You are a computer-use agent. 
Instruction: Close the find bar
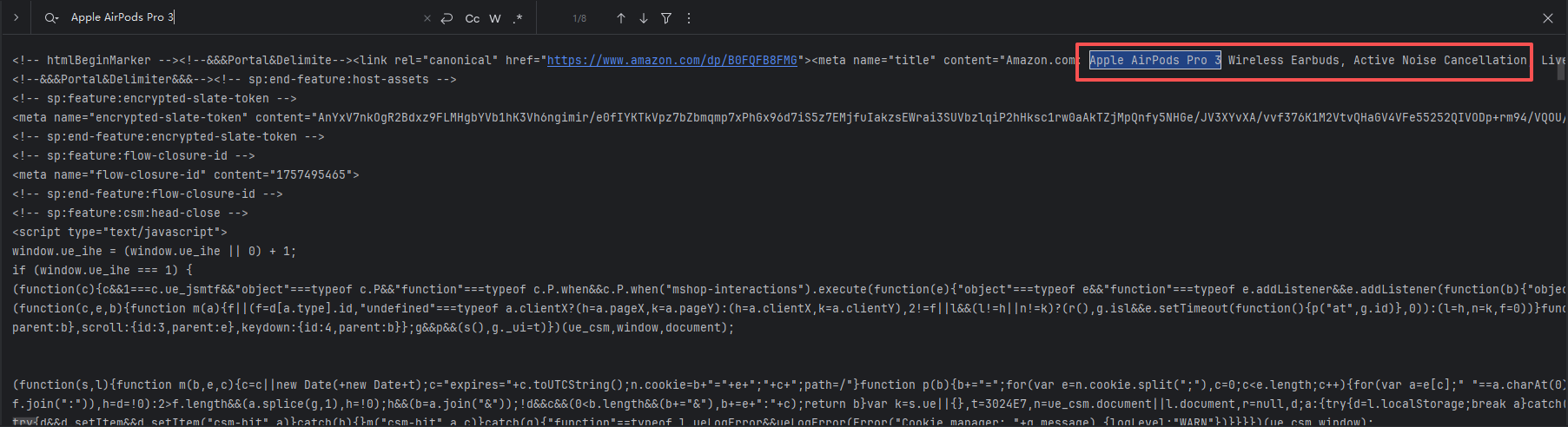click(x=1548, y=18)
